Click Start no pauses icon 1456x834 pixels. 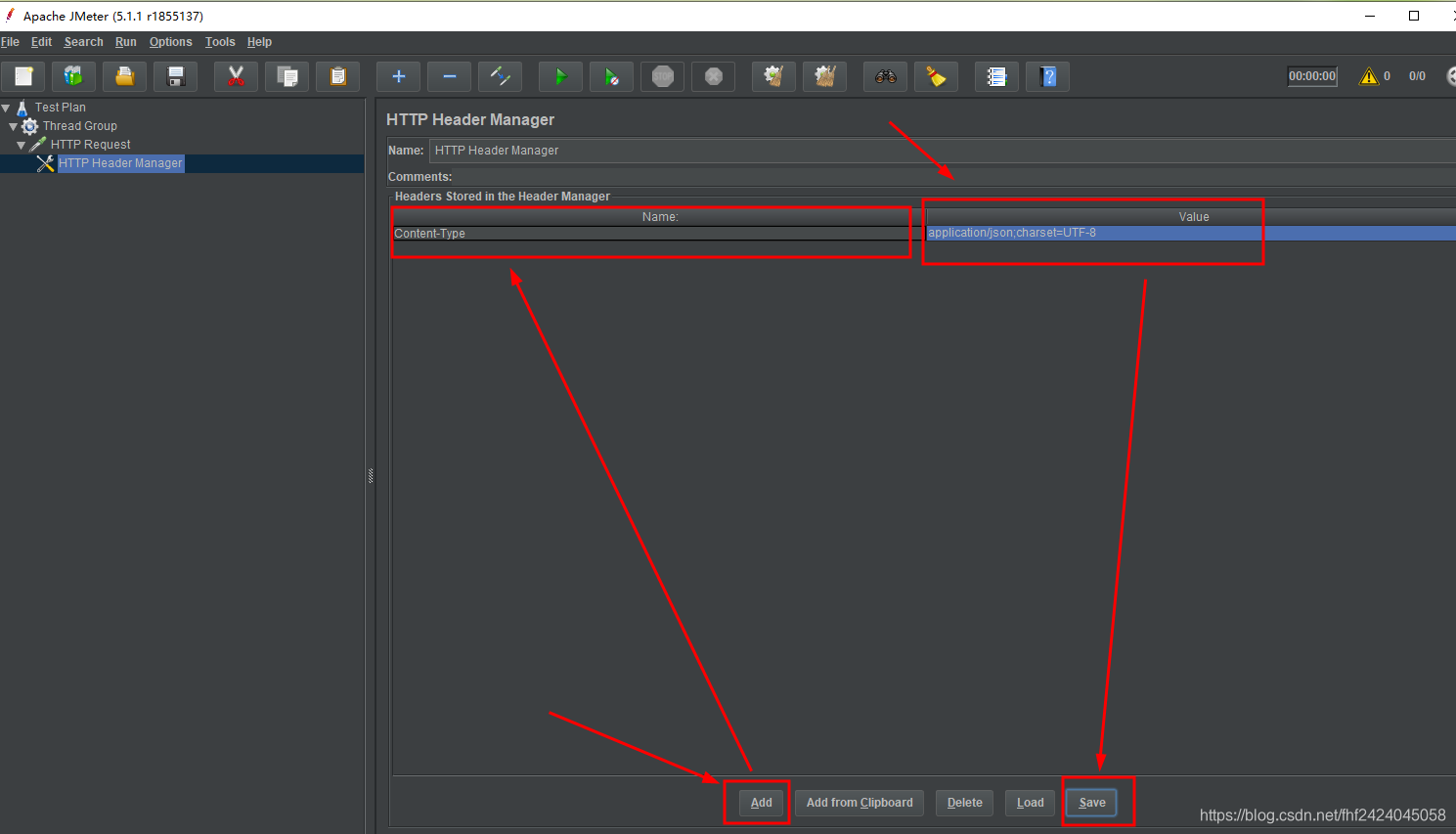click(611, 76)
